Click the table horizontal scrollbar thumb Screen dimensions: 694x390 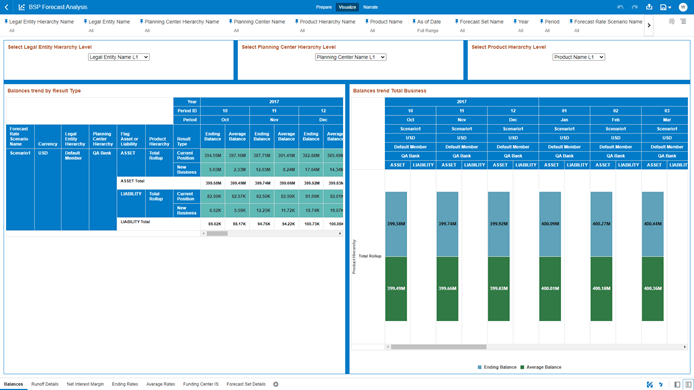tap(217, 233)
